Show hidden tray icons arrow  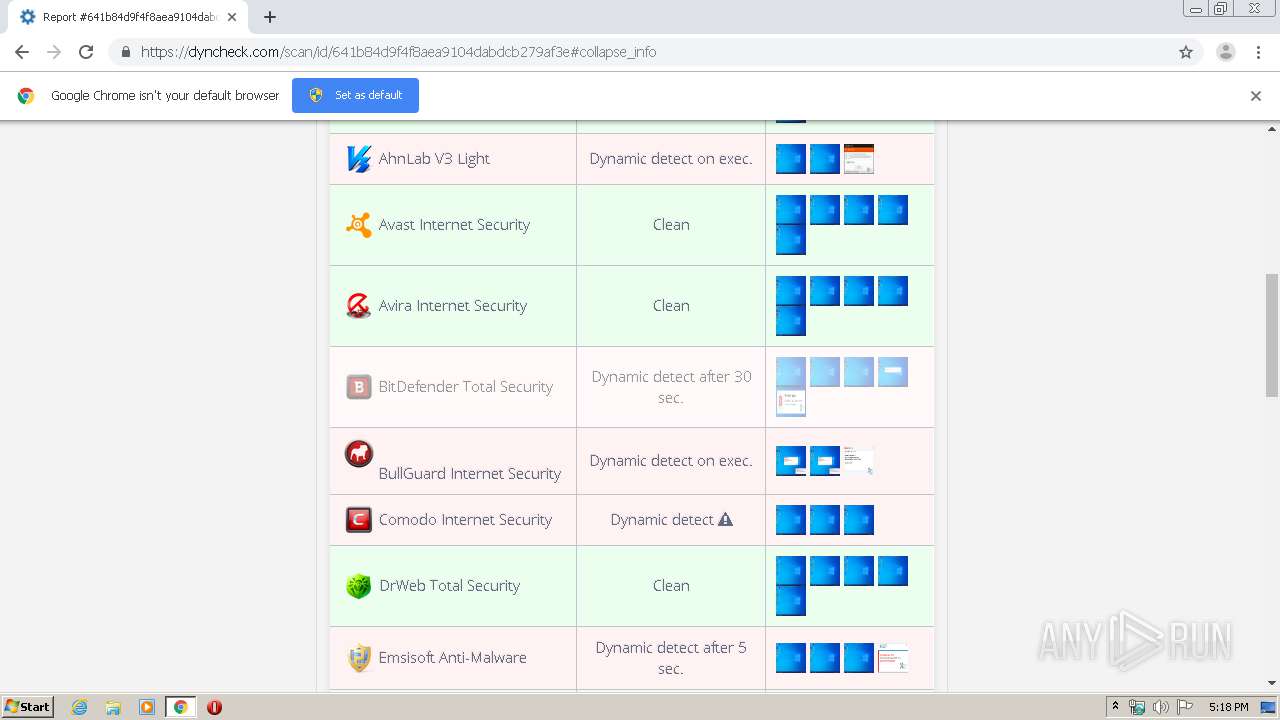pyautogui.click(x=1115, y=707)
